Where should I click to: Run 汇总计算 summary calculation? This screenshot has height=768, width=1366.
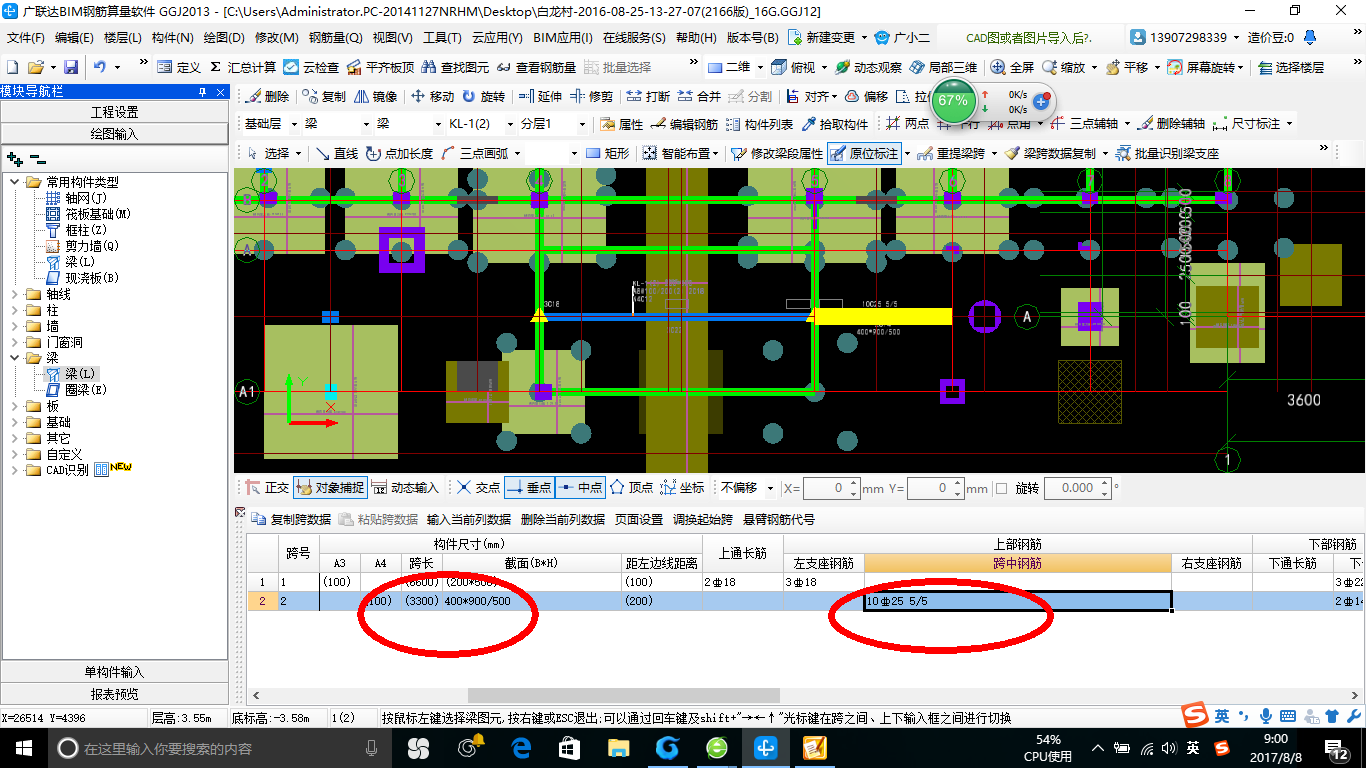coord(243,67)
